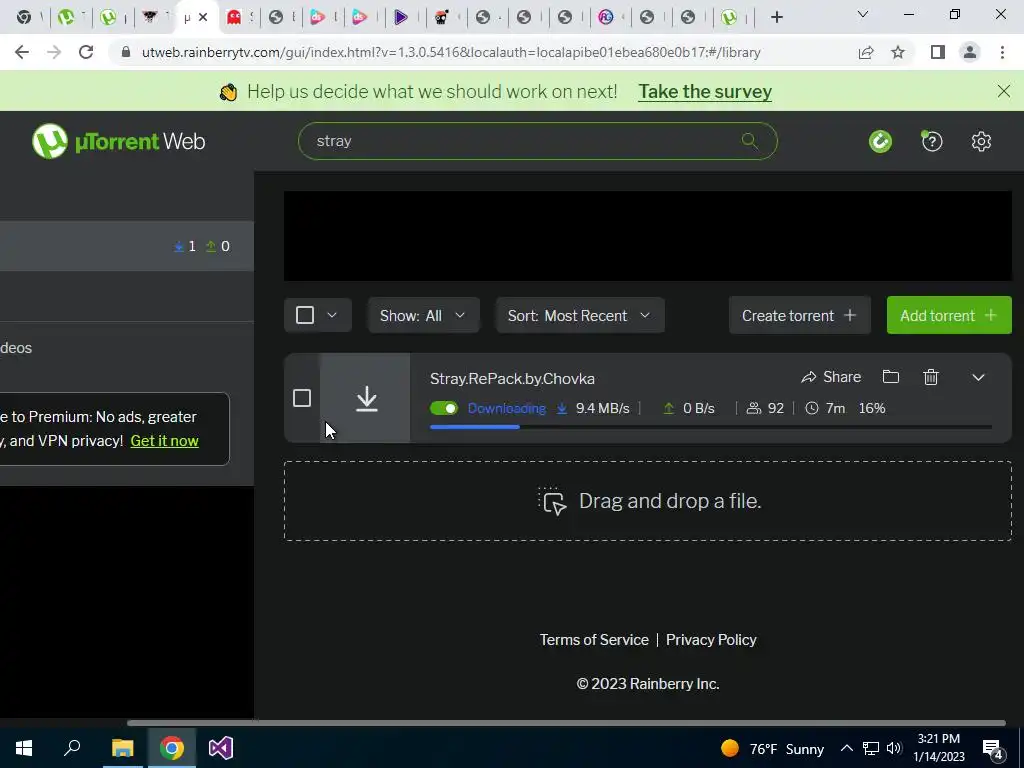Open the notification center icon
The height and width of the screenshot is (768, 1024).
(992, 748)
